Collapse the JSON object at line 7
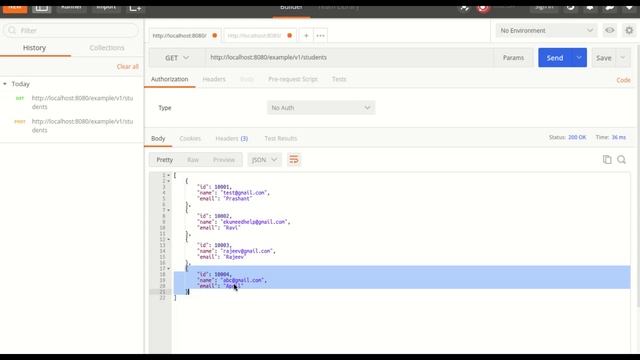 point(169,210)
